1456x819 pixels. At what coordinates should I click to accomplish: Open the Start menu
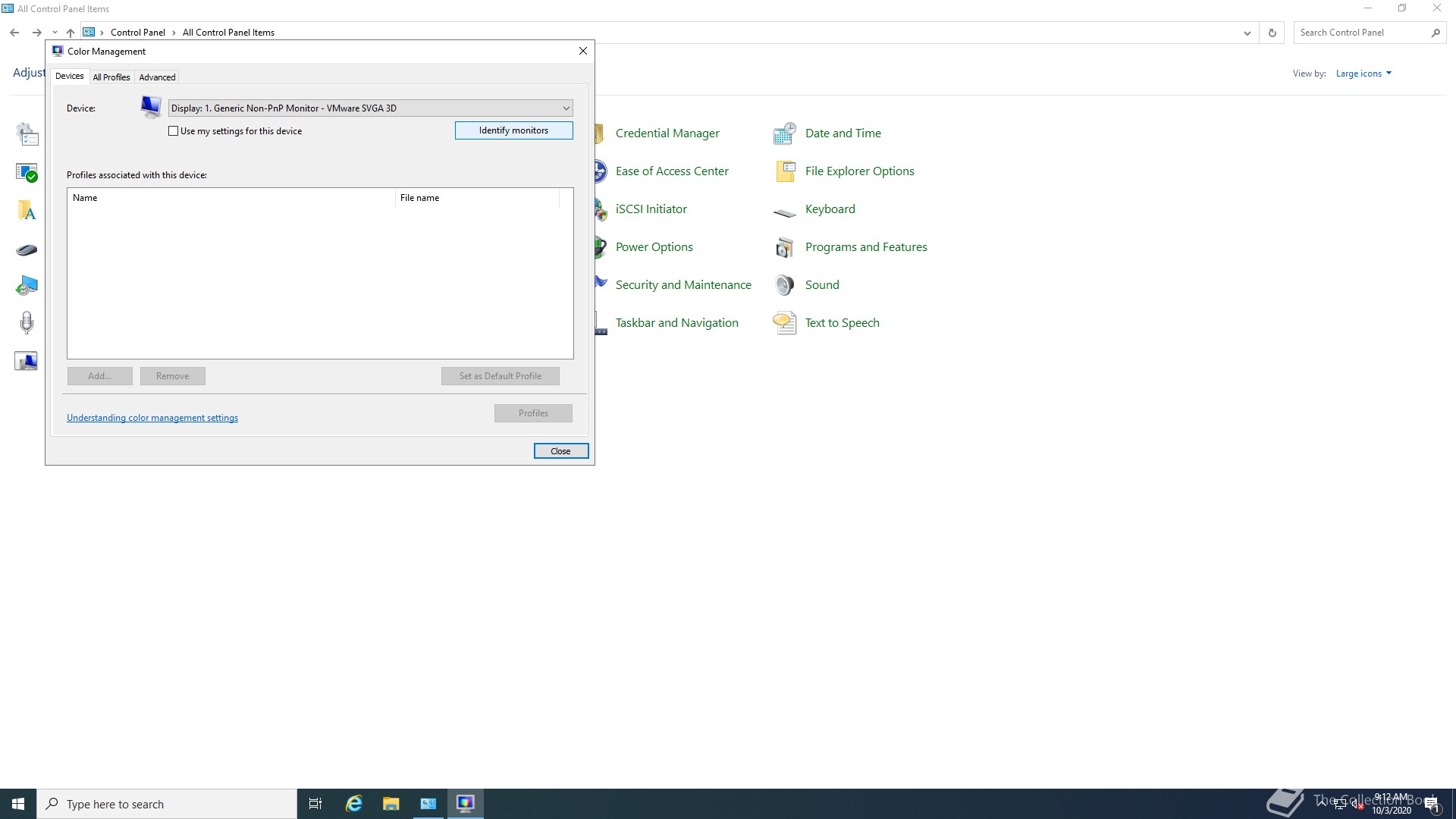pyautogui.click(x=18, y=804)
